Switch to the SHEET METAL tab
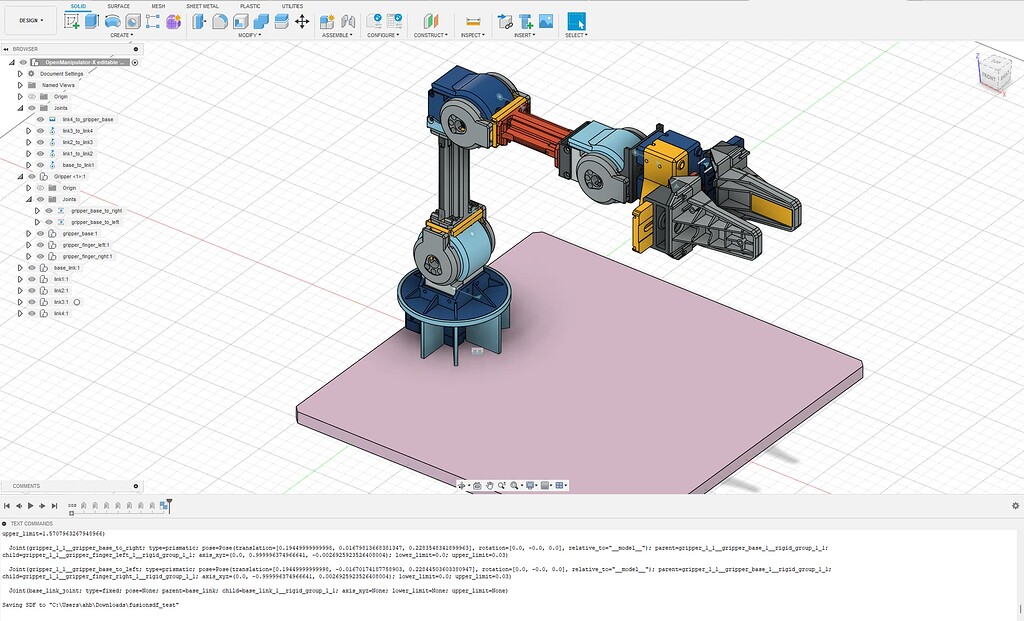Viewport: 1024px width, 621px height. tap(203, 7)
